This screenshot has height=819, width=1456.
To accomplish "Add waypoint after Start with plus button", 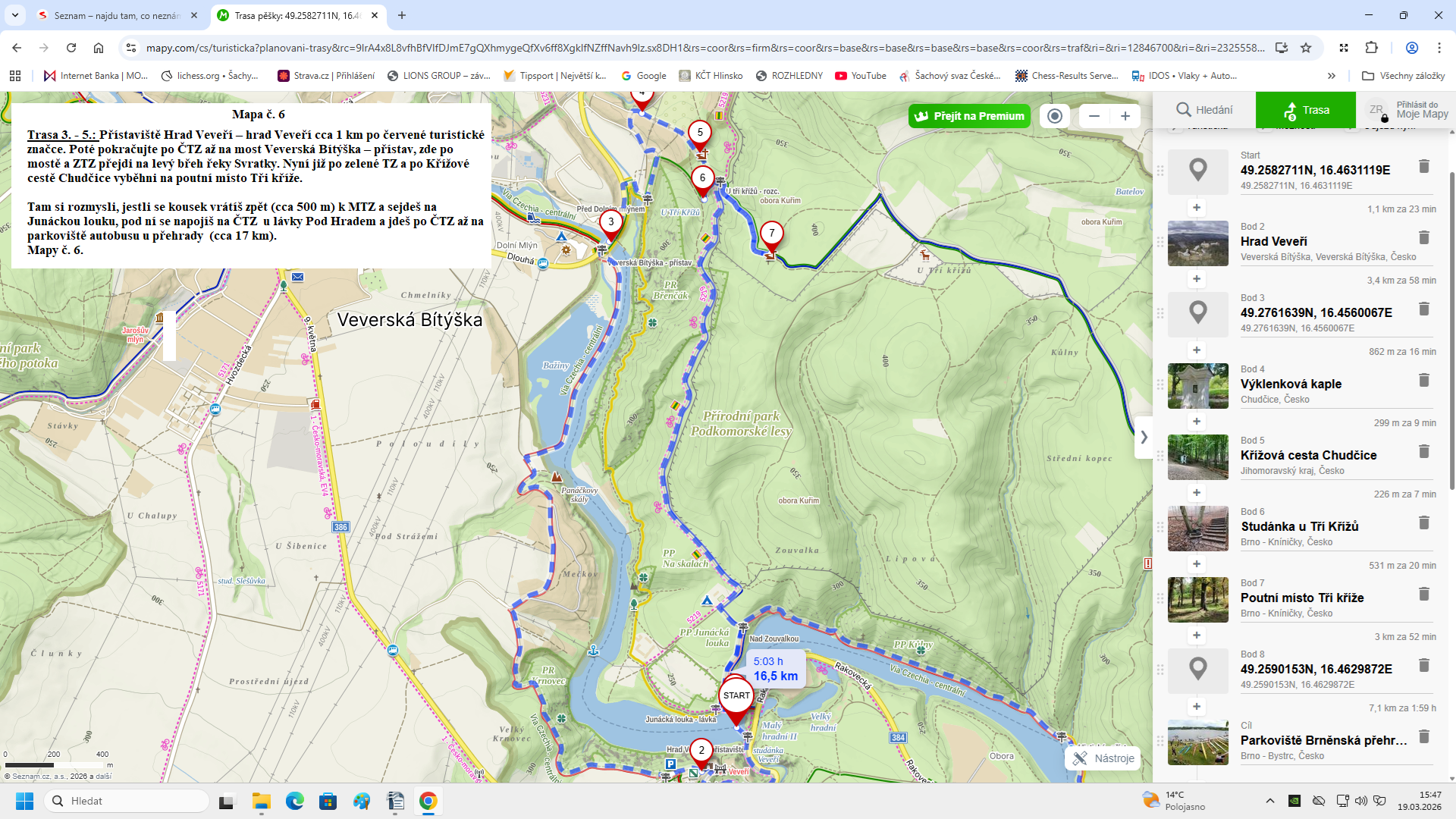I will 1196,208.
